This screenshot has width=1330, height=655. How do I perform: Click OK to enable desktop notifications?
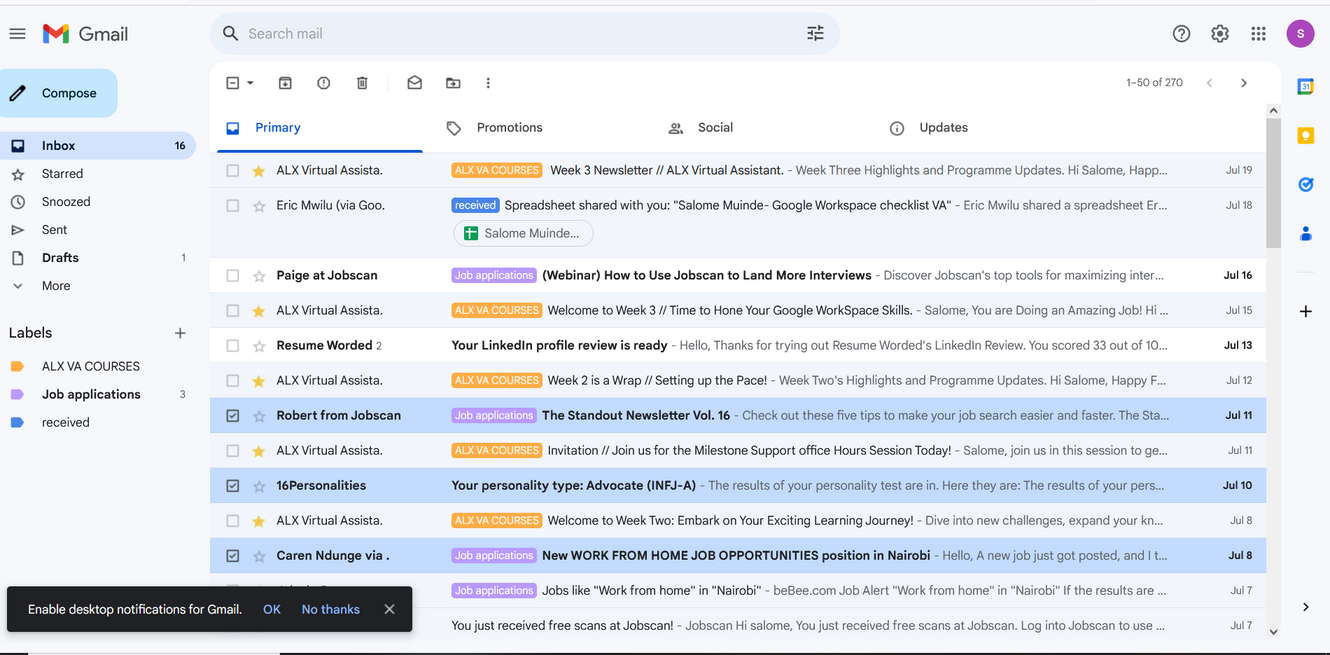(x=272, y=609)
